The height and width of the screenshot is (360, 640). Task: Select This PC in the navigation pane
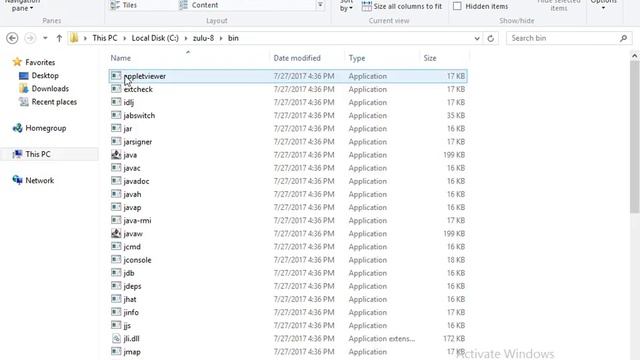(38, 154)
